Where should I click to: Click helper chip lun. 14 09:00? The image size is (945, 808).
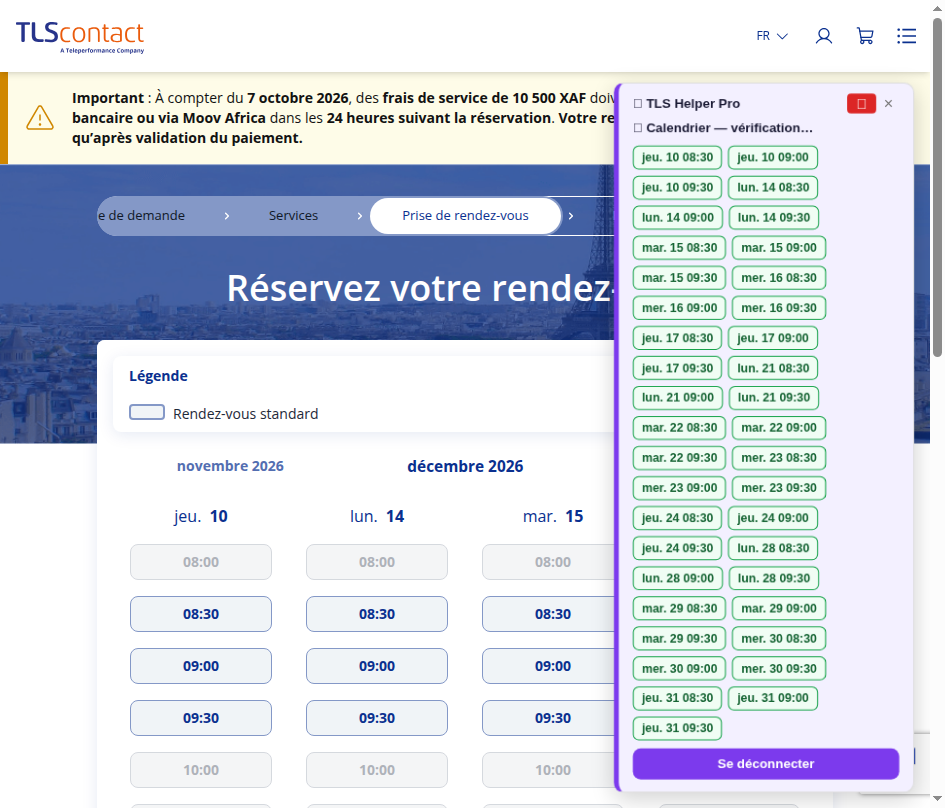(677, 218)
